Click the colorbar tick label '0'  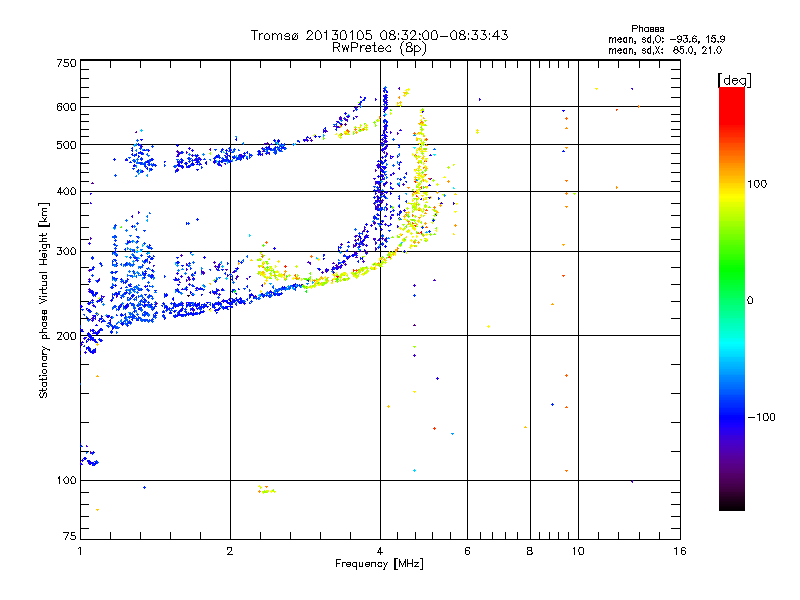pos(750,301)
